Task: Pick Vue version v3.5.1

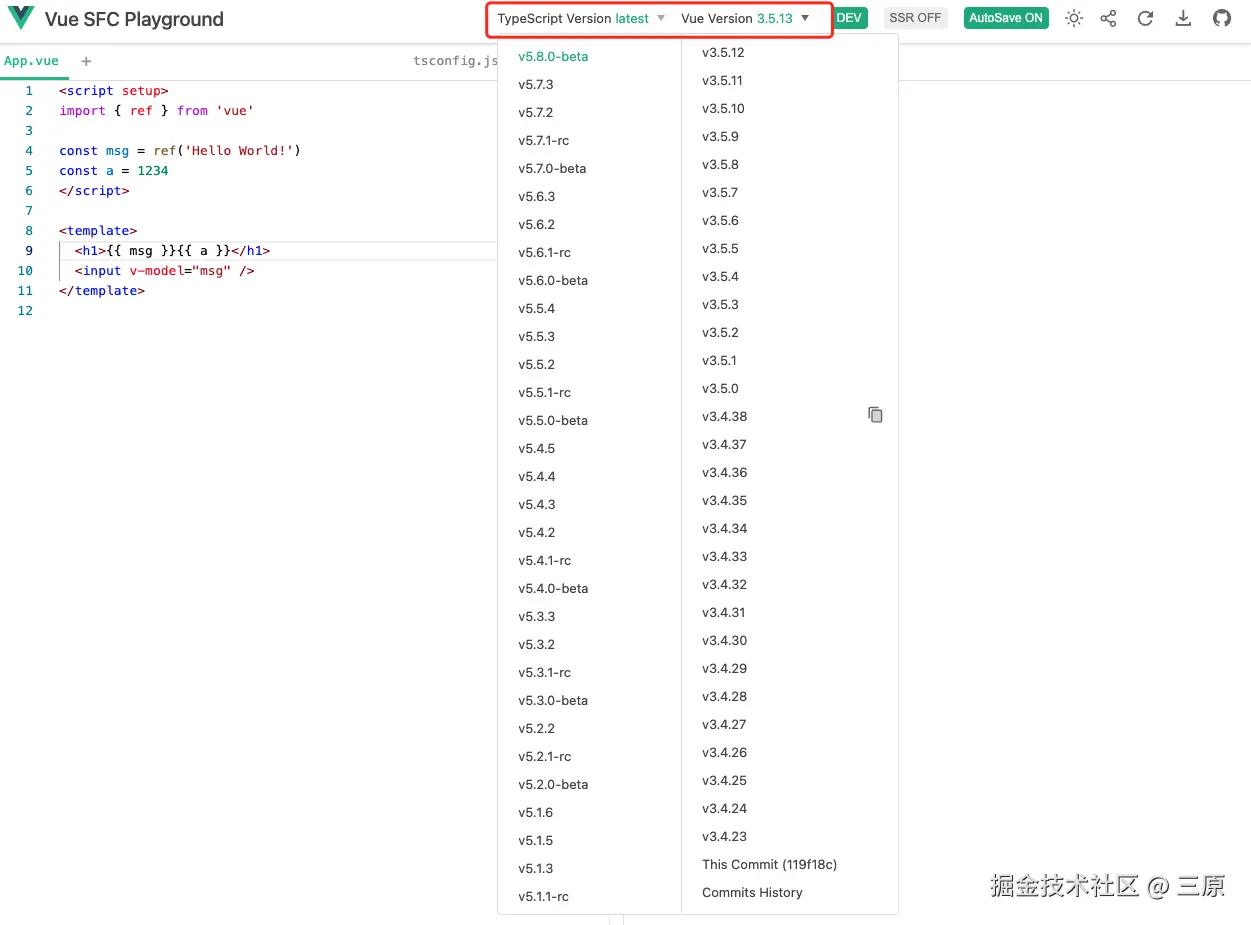Action: pyautogui.click(x=720, y=361)
